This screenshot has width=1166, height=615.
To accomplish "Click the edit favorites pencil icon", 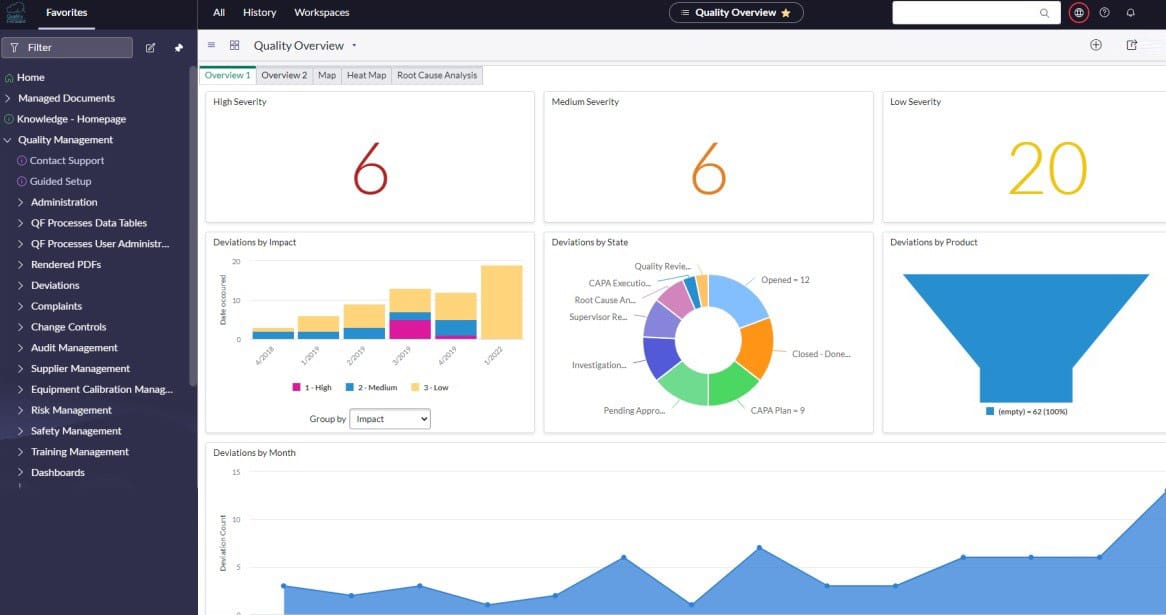I will (x=150, y=48).
